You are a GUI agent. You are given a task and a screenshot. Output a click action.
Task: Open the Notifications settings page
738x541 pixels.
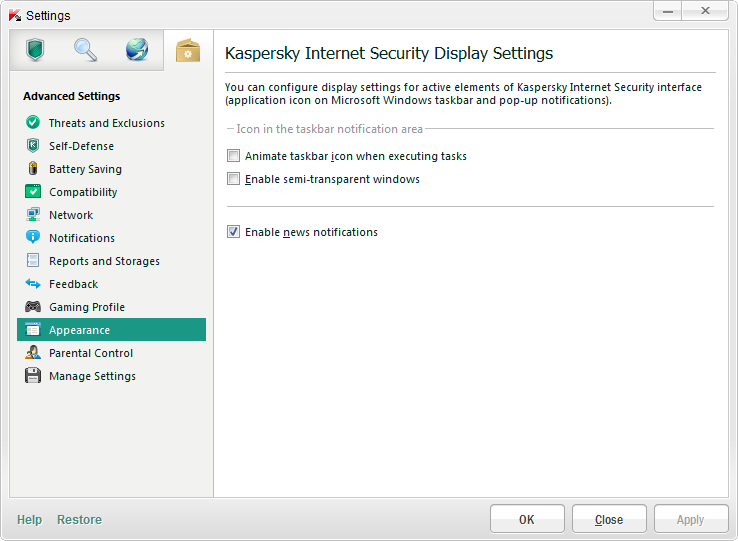pos(82,238)
